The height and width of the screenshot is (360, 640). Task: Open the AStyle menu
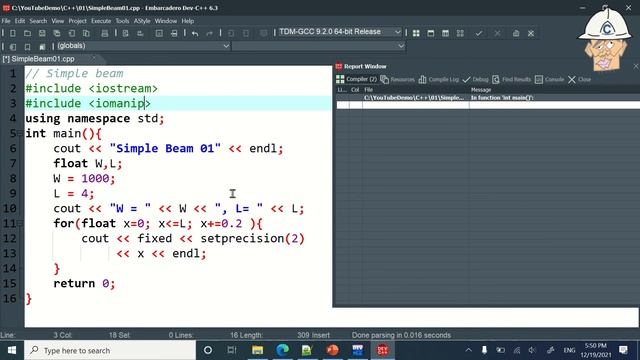(x=142, y=21)
